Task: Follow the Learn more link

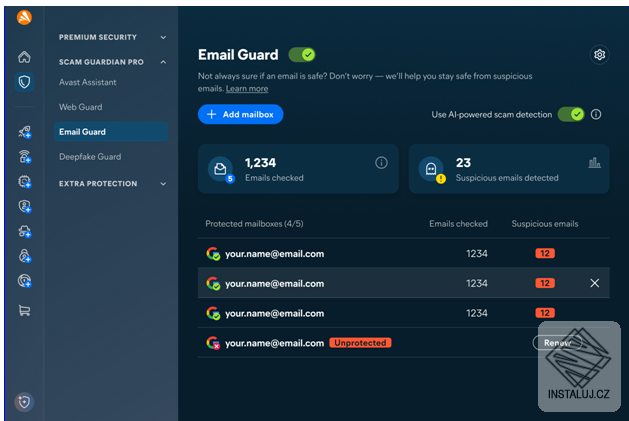Action: coord(247,89)
